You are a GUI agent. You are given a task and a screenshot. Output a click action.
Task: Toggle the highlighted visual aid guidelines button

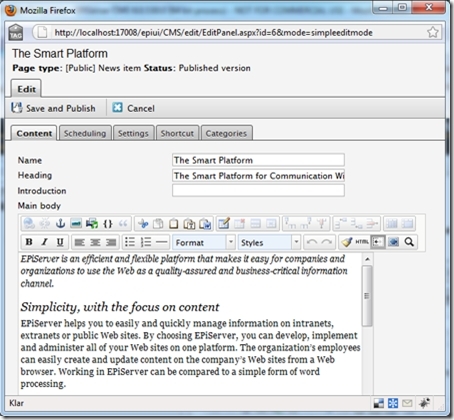[x=378, y=242]
